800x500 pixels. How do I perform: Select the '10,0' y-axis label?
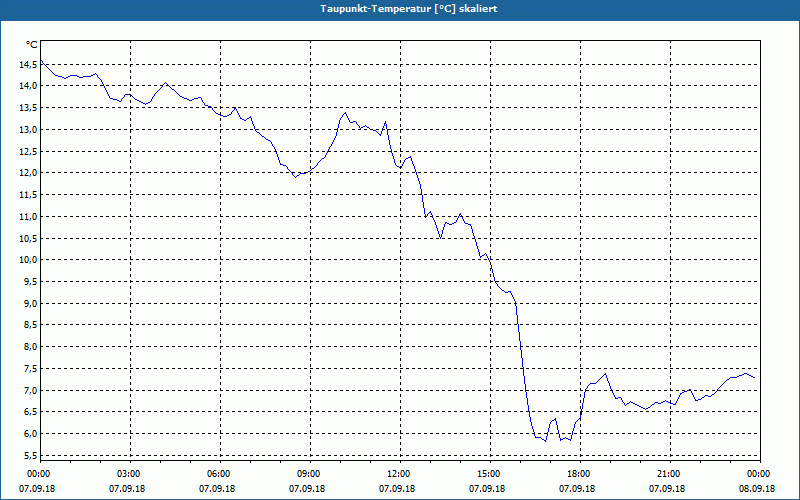click(x=29, y=260)
